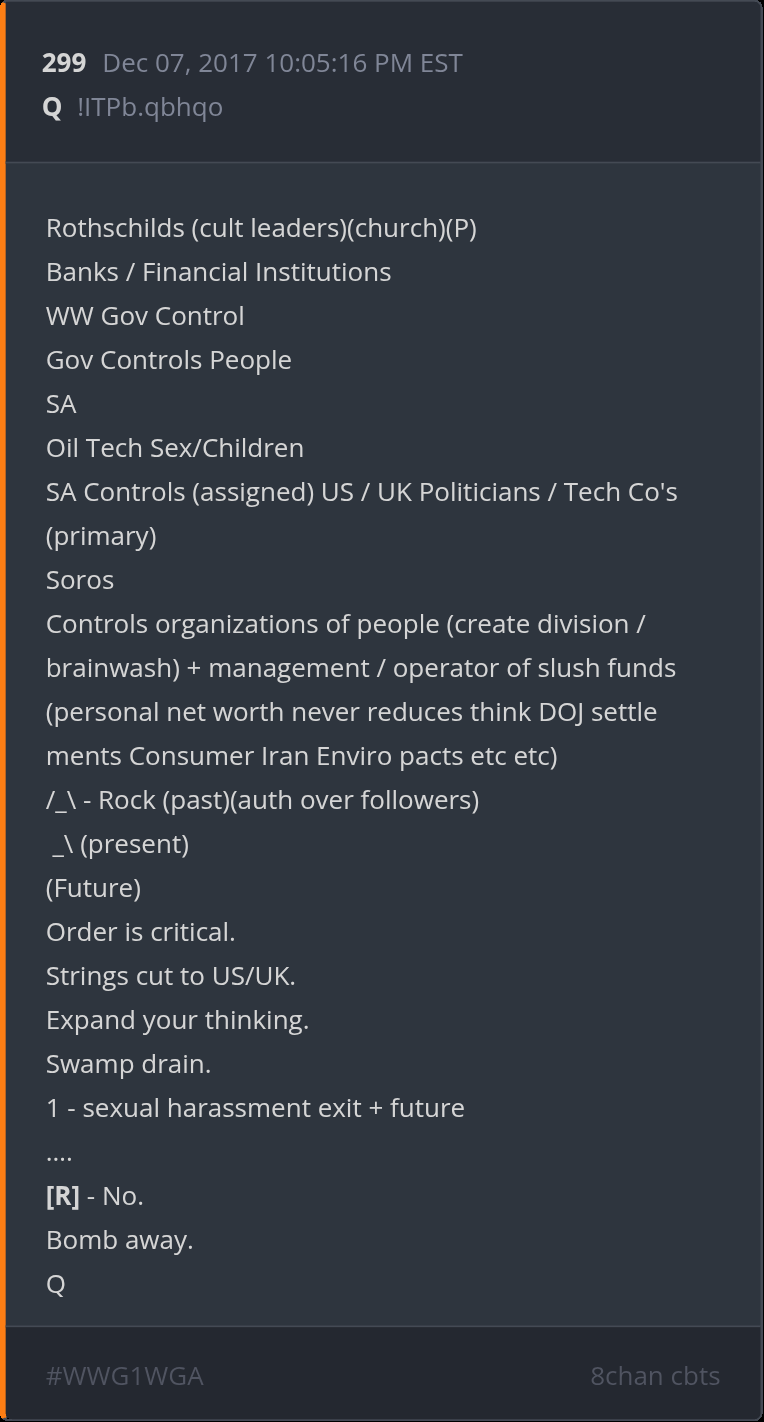Viewport: 764px width, 1422px height.
Task: Click the bold [R] marker
Action: tap(62, 1196)
